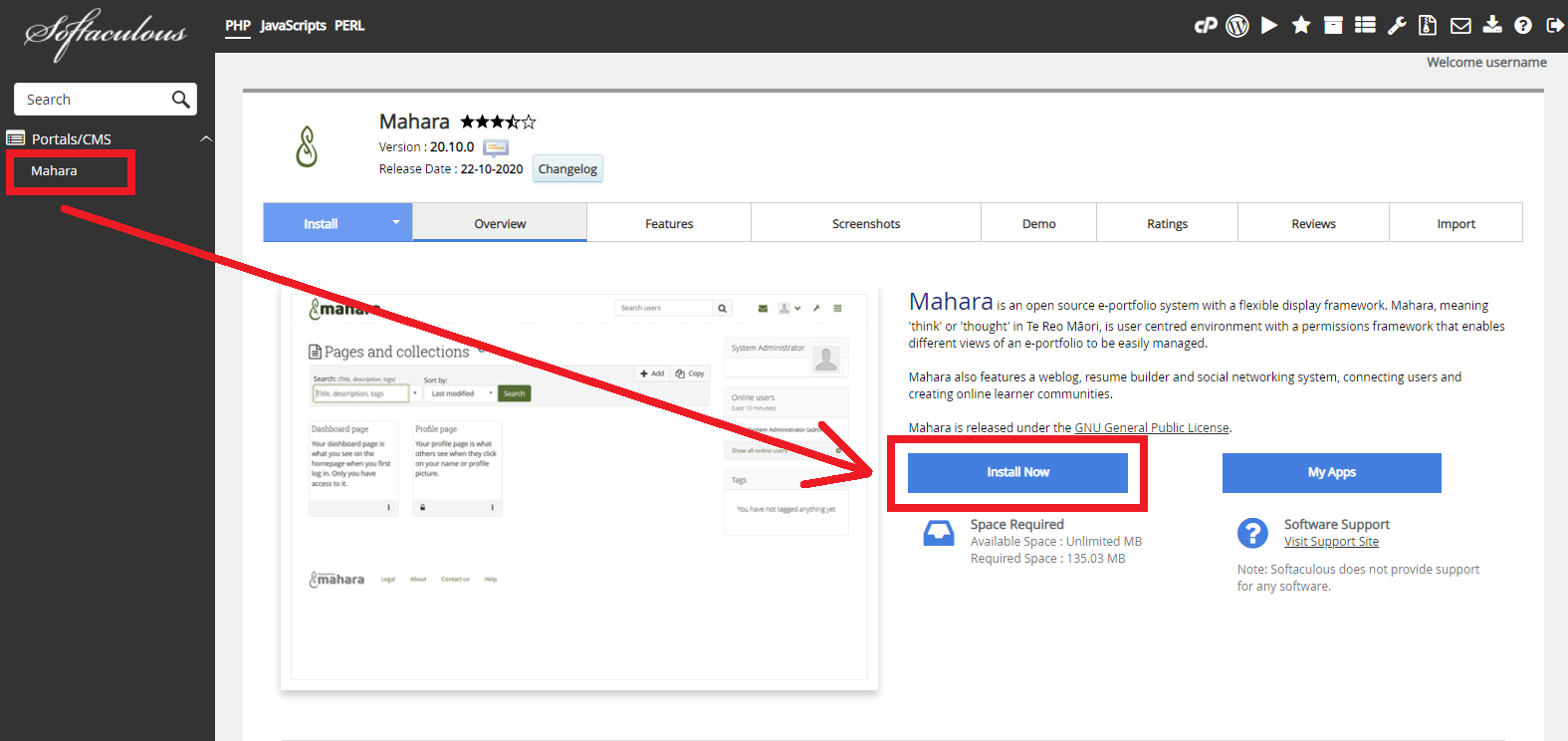Open the envelope email settings icon
The image size is (1568, 741).
click(1460, 26)
